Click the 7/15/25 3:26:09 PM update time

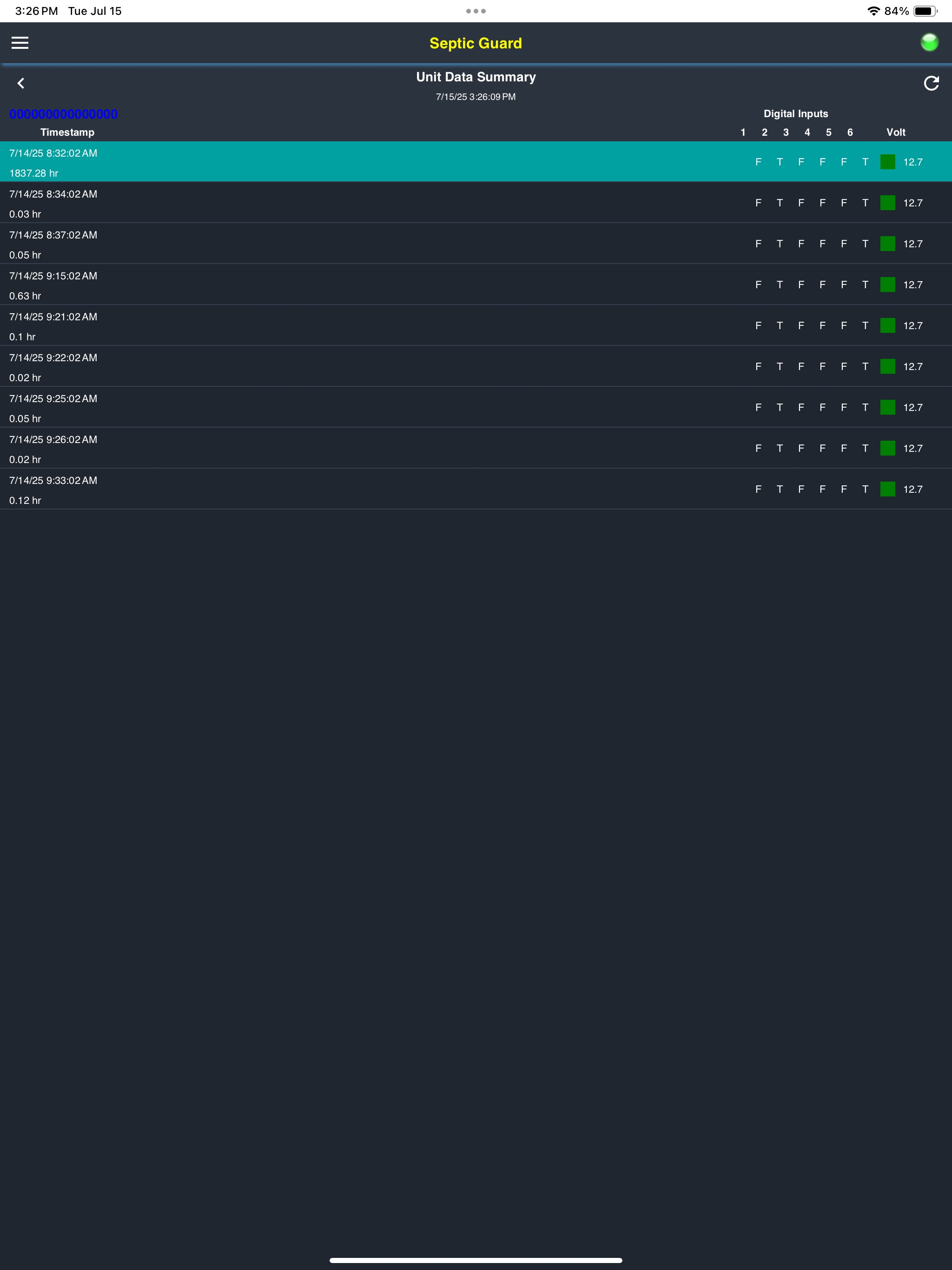476,97
